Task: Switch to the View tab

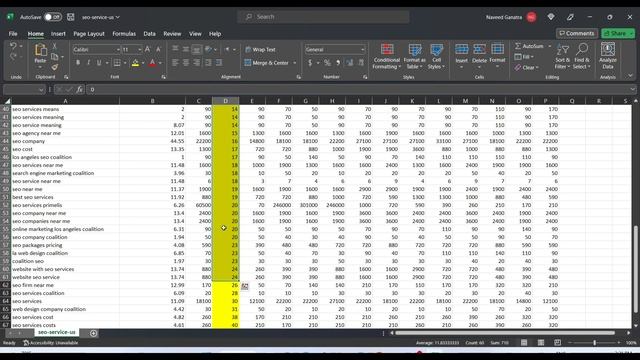Action: tap(195, 34)
